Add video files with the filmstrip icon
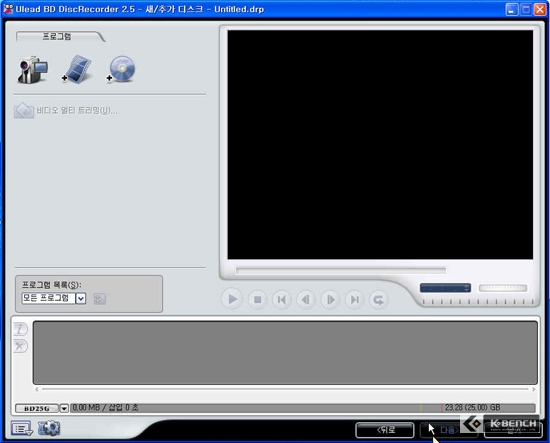The image size is (550, 443). point(77,69)
